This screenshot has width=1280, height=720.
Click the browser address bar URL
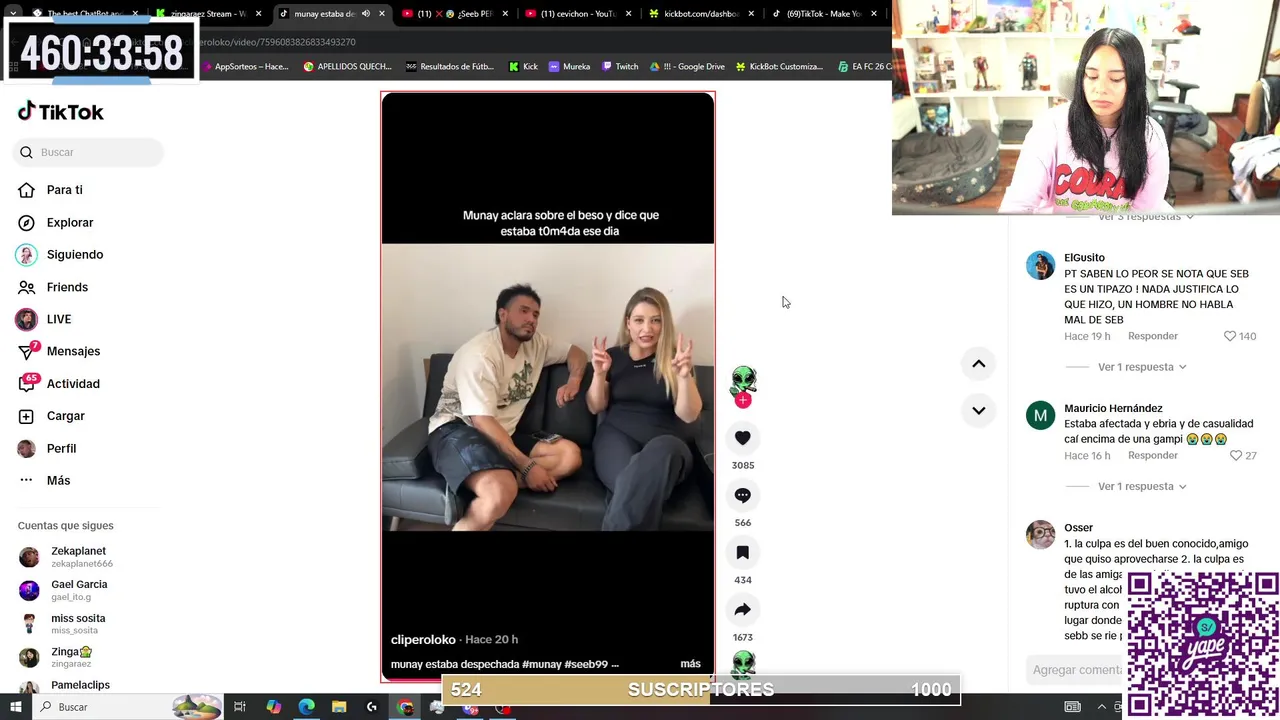pyautogui.click(x=278, y=42)
